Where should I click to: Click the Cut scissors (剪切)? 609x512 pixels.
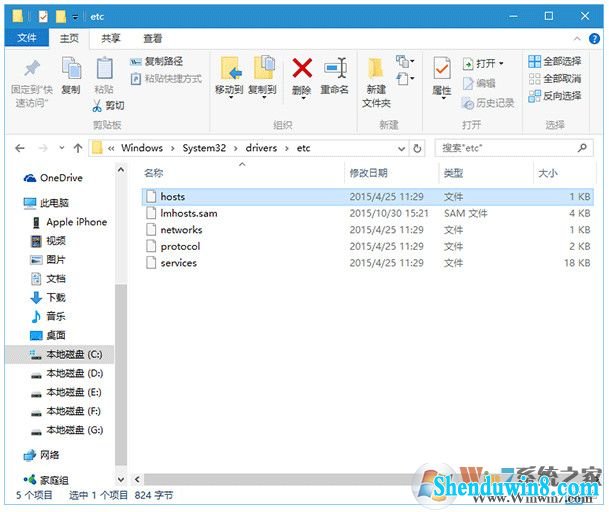tap(108, 106)
